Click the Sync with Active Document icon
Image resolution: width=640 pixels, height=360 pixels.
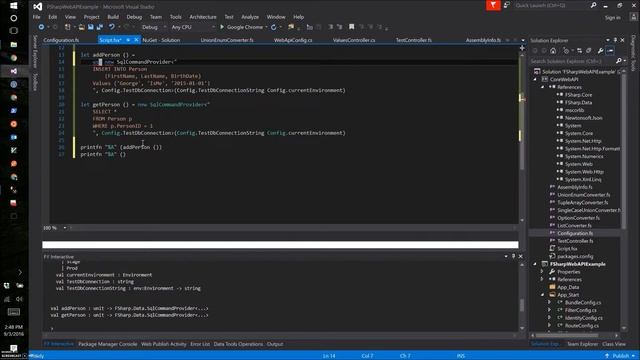coord(579,51)
